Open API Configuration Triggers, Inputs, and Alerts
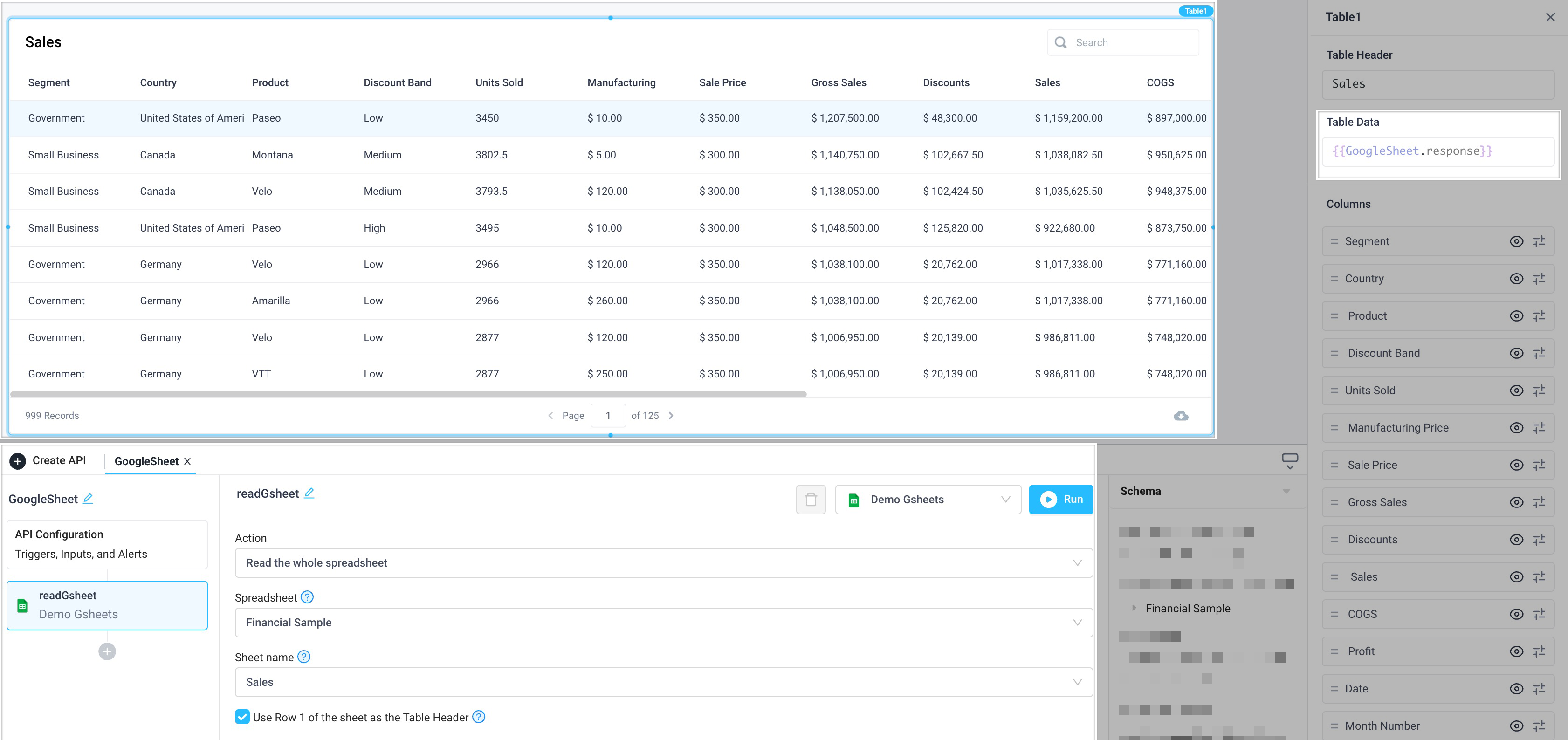This screenshot has width=1568, height=740. 107,543
